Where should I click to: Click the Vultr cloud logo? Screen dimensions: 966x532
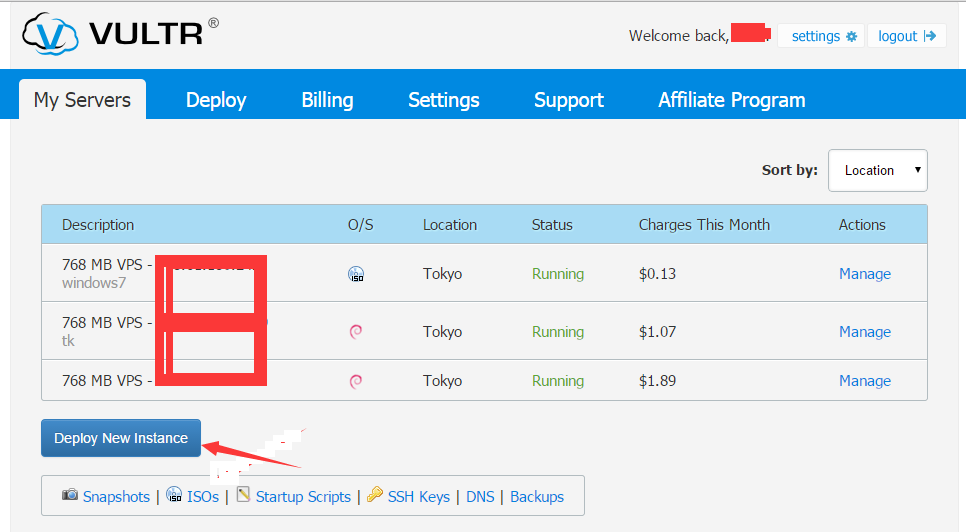click(x=50, y=34)
